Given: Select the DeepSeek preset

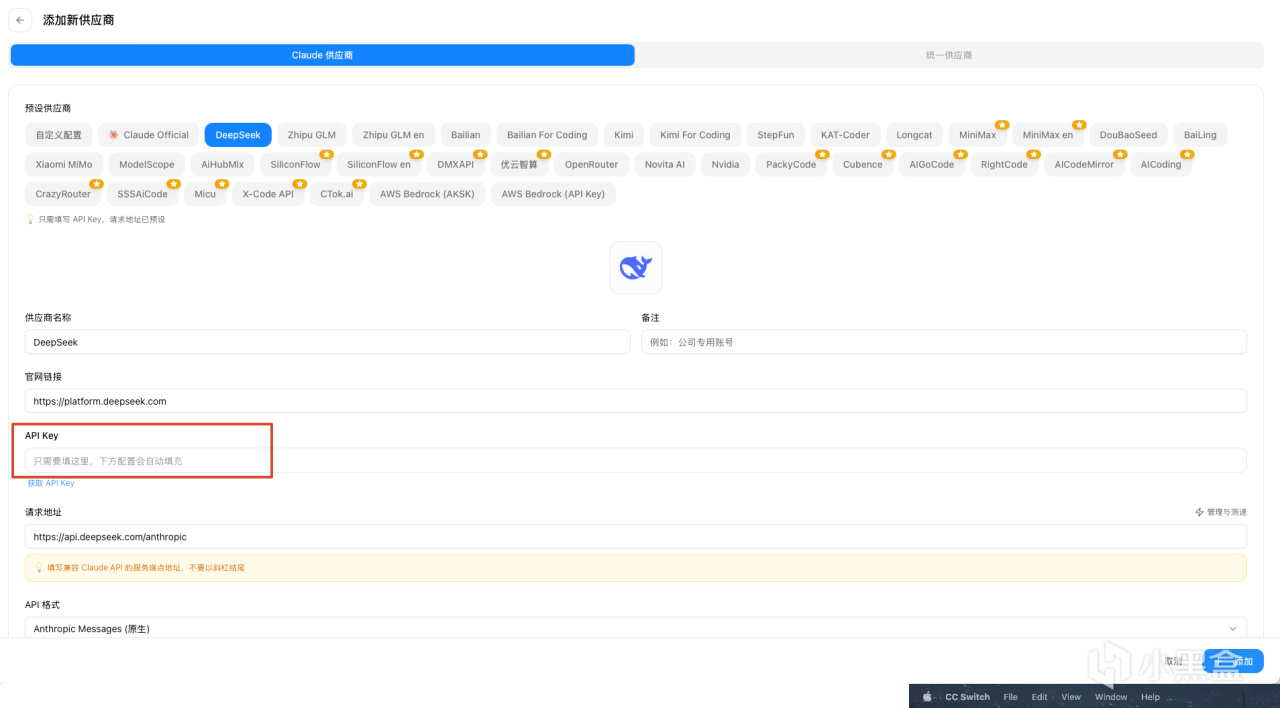Looking at the screenshot, I should pyautogui.click(x=238, y=135).
